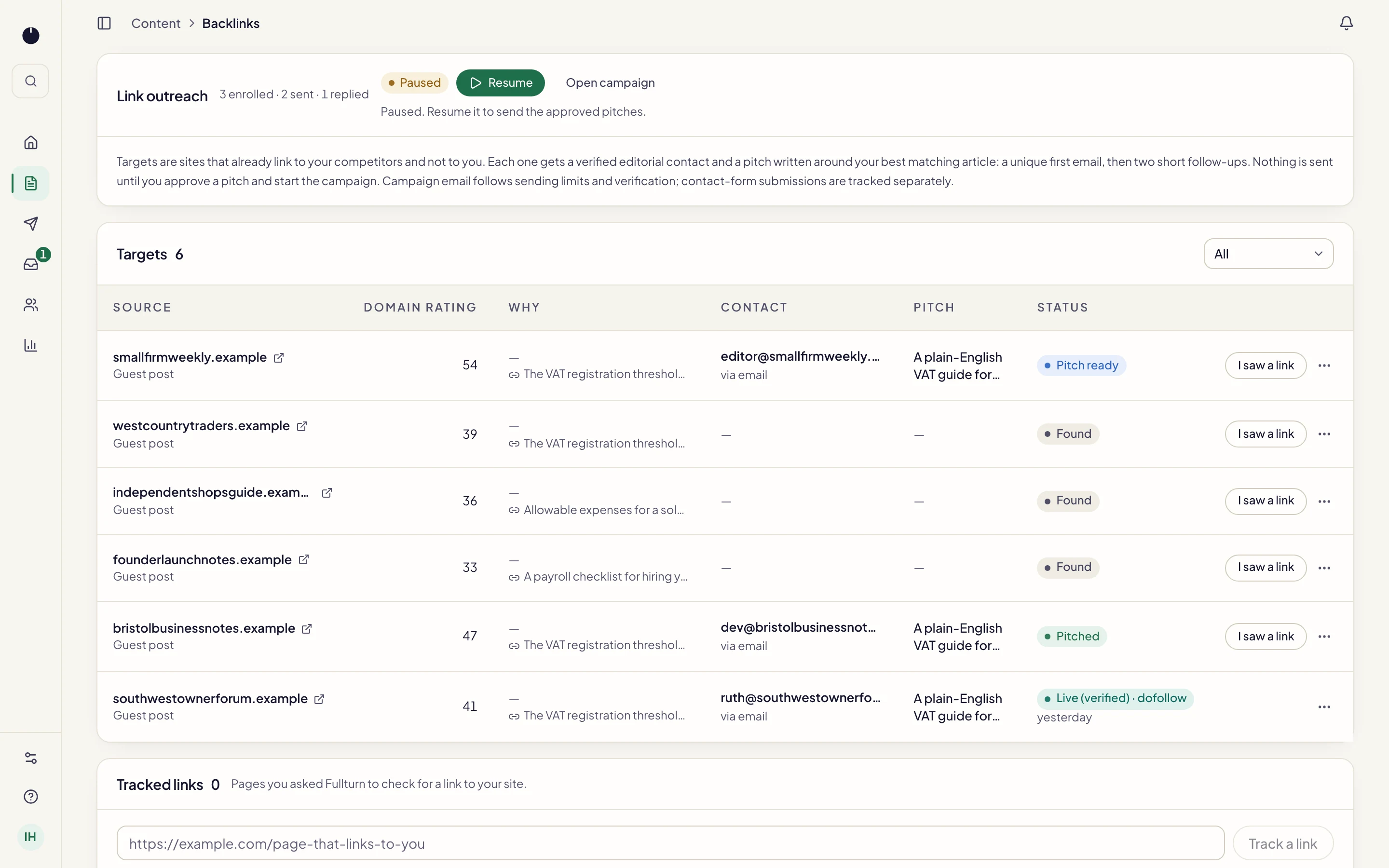Go to Home in sidebar

click(30, 142)
